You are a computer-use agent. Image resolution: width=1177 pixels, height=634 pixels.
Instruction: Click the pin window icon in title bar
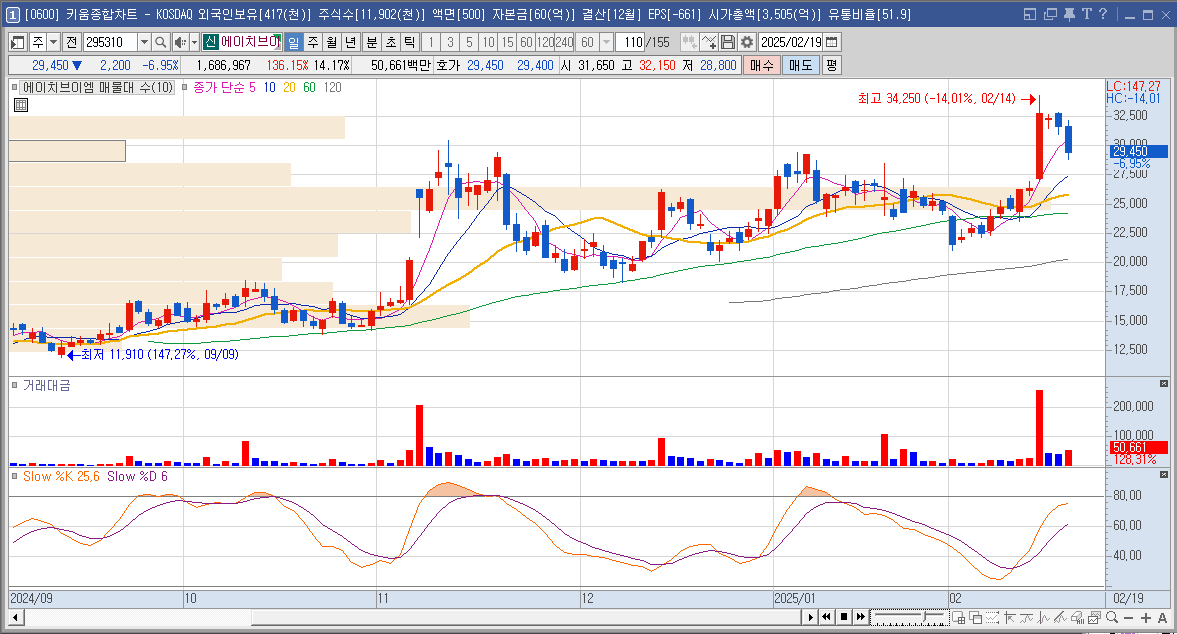[x=1069, y=14]
